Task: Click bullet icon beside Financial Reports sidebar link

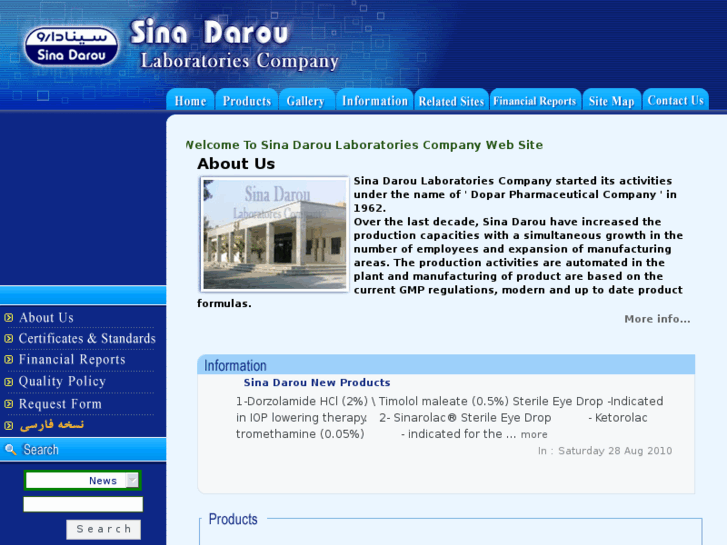Action: pos(9,359)
